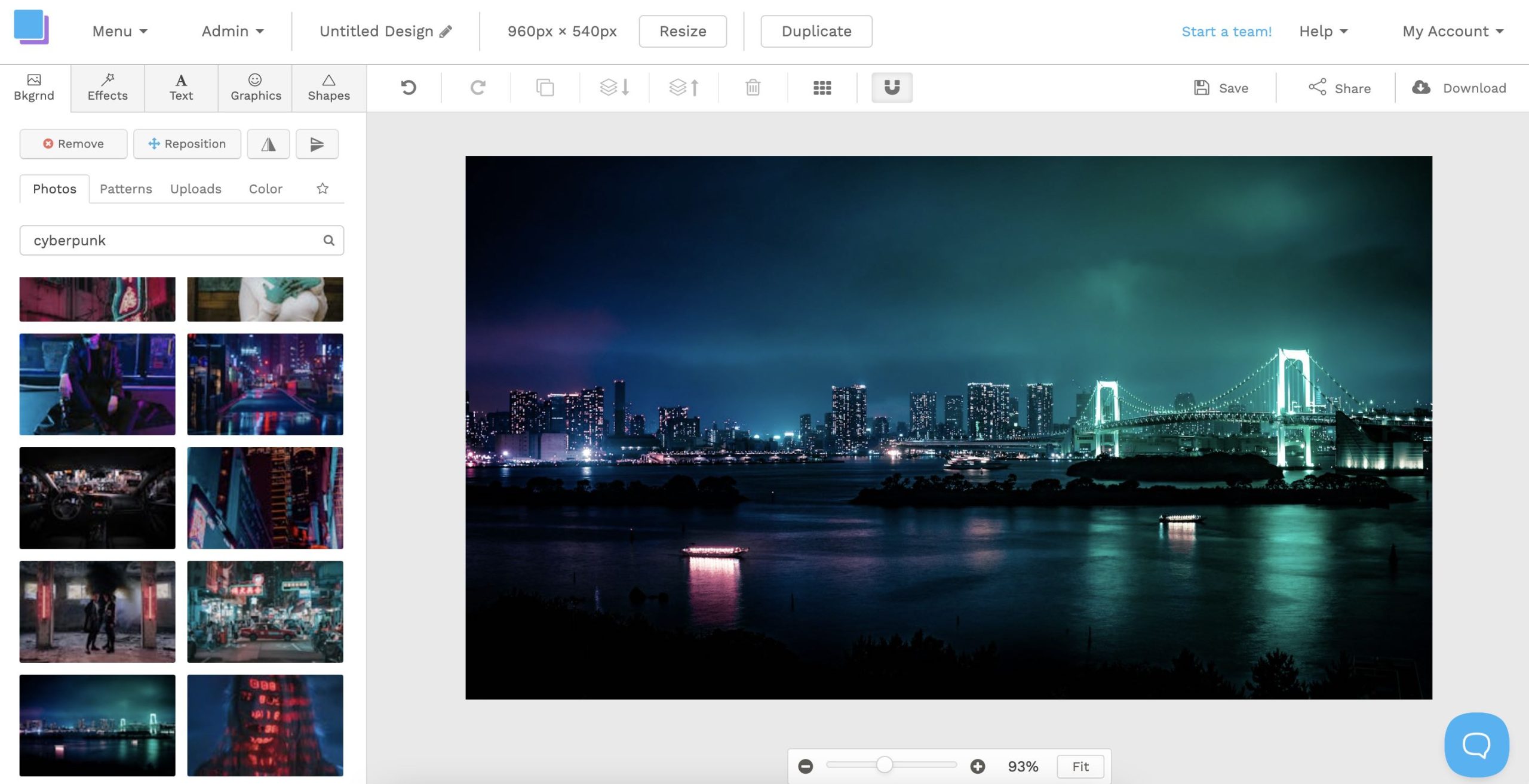Toggle the Graphics panel view
This screenshot has width=1529, height=784.
(255, 87)
